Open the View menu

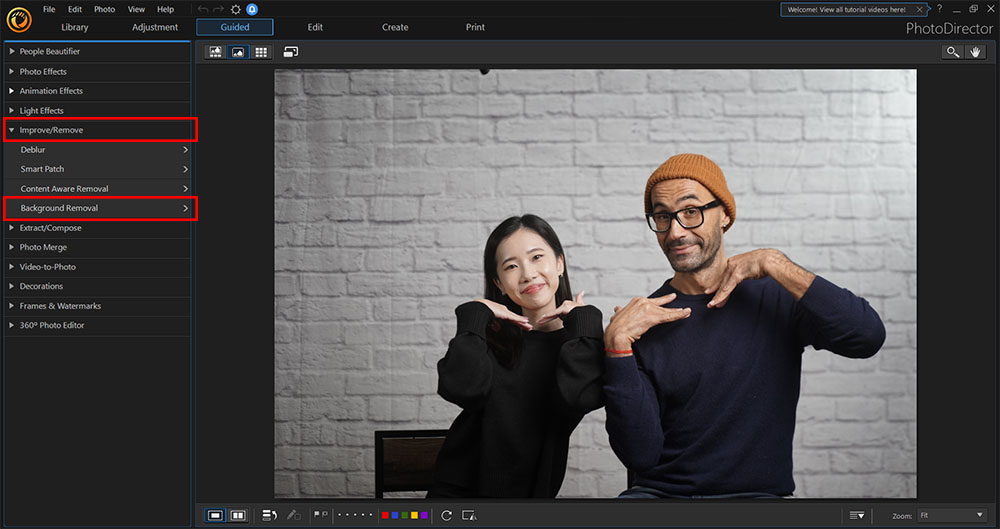136,10
